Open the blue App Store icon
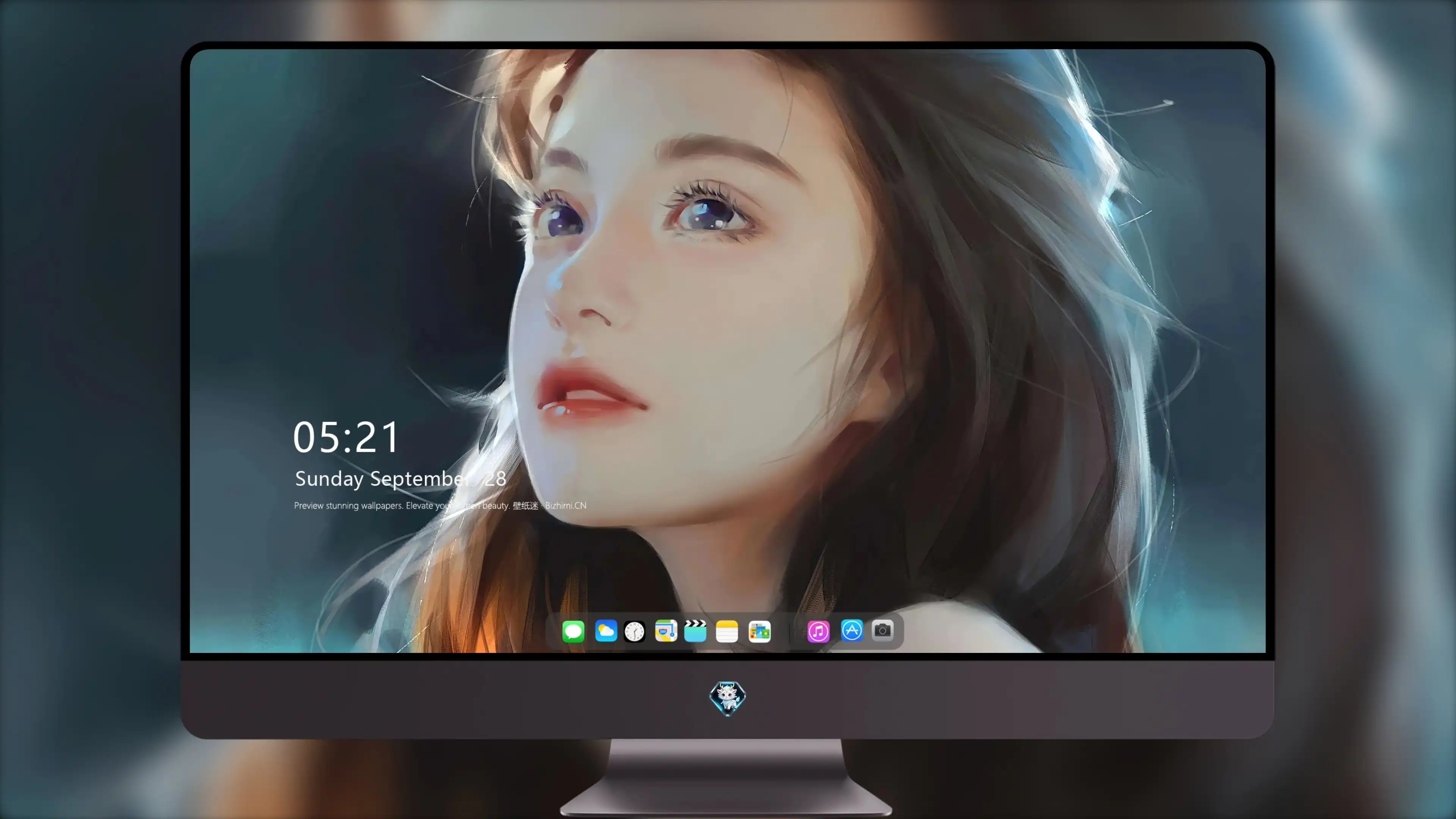 852,630
